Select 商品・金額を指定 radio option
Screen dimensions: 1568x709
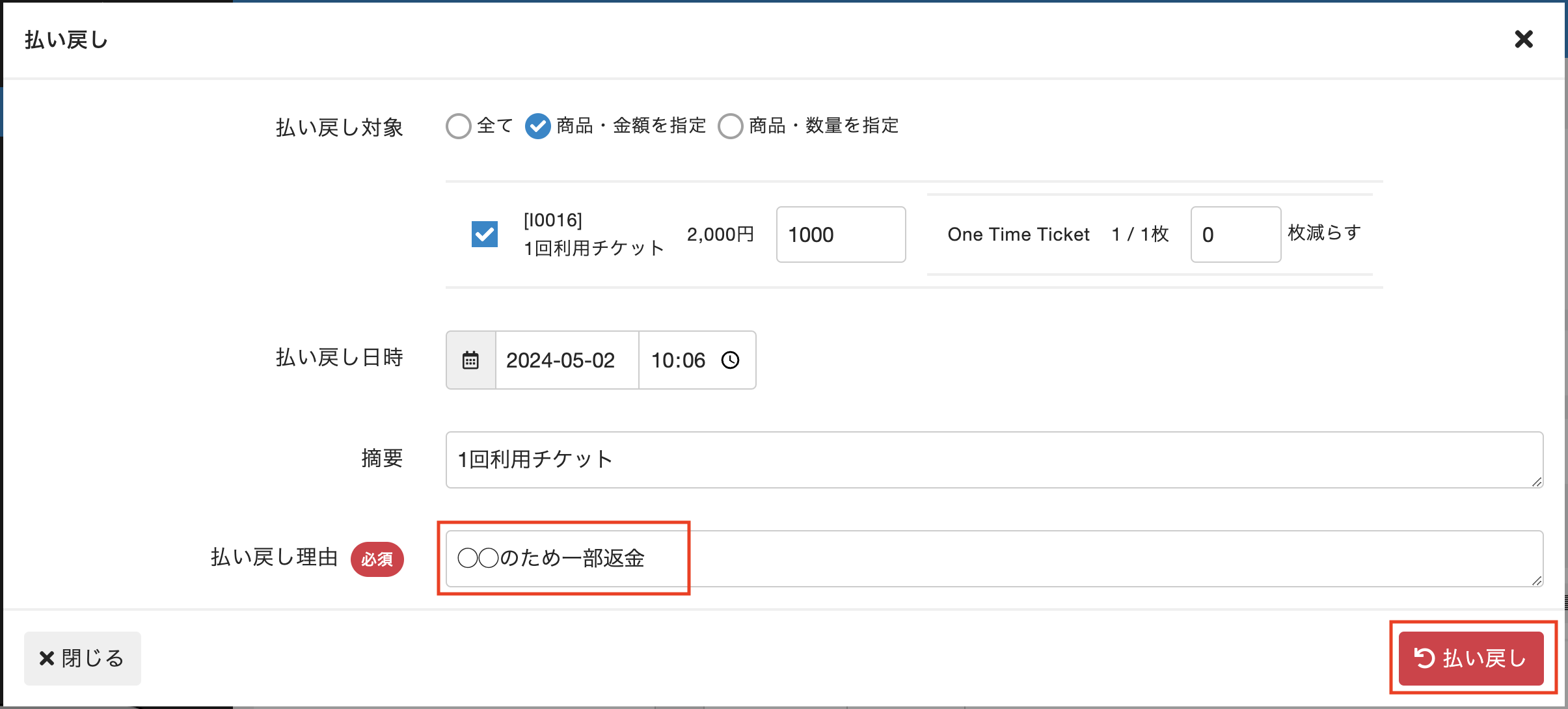(538, 126)
